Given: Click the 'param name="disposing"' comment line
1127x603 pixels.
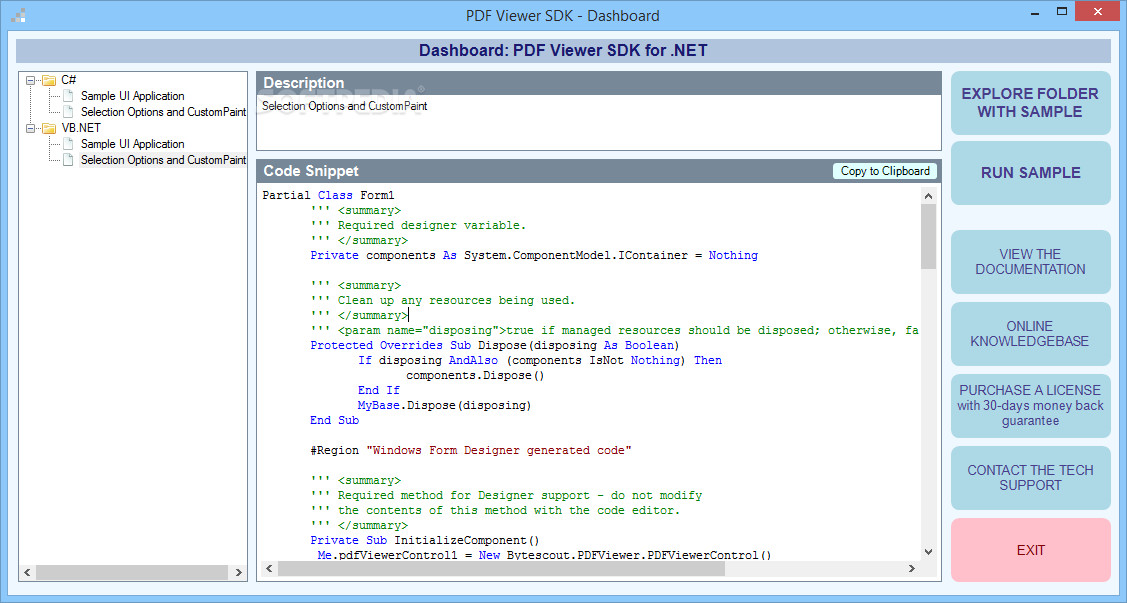Looking at the screenshot, I should click(x=615, y=331).
